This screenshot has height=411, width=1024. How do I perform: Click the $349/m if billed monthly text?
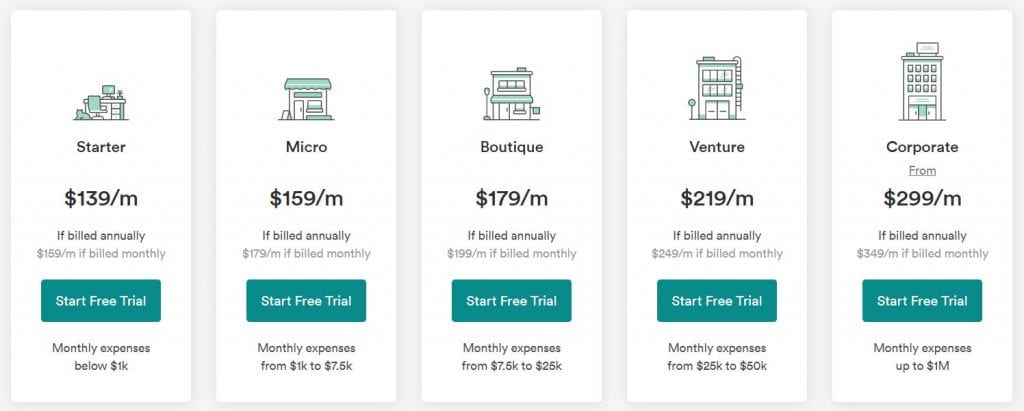(922, 254)
